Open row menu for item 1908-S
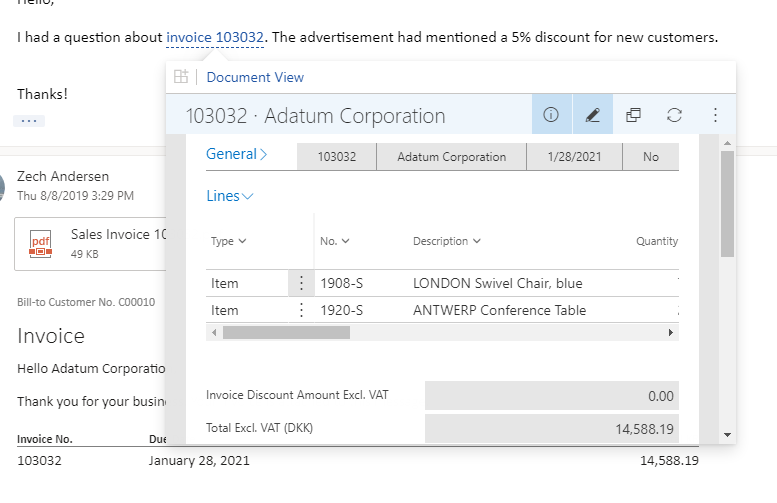This screenshot has height=503, width=777. pyautogui.click(x=301, y=283)
